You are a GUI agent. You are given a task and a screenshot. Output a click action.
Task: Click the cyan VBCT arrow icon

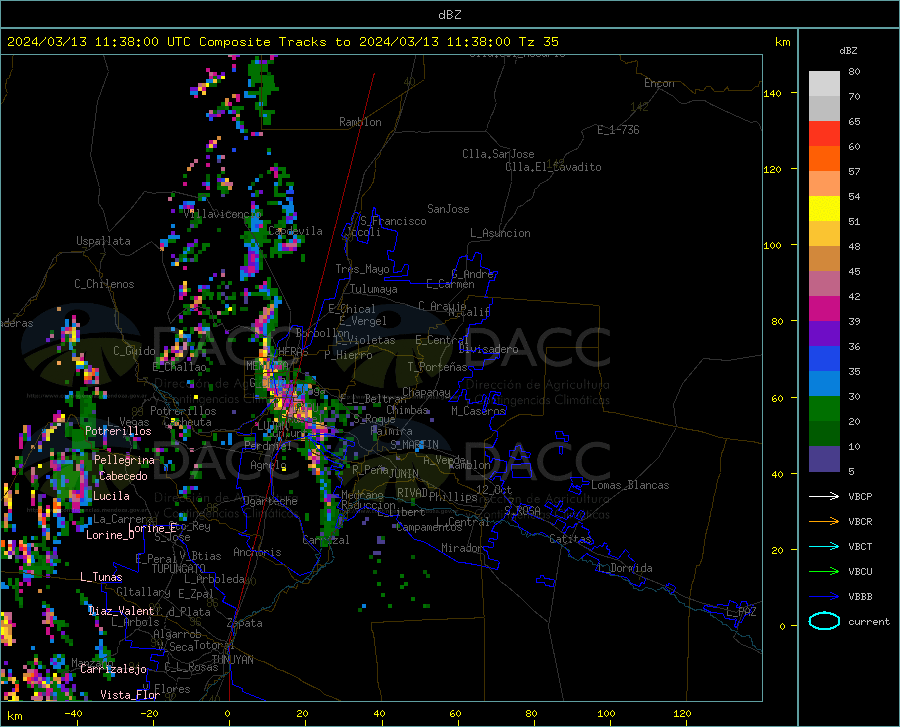click(824, 546)
